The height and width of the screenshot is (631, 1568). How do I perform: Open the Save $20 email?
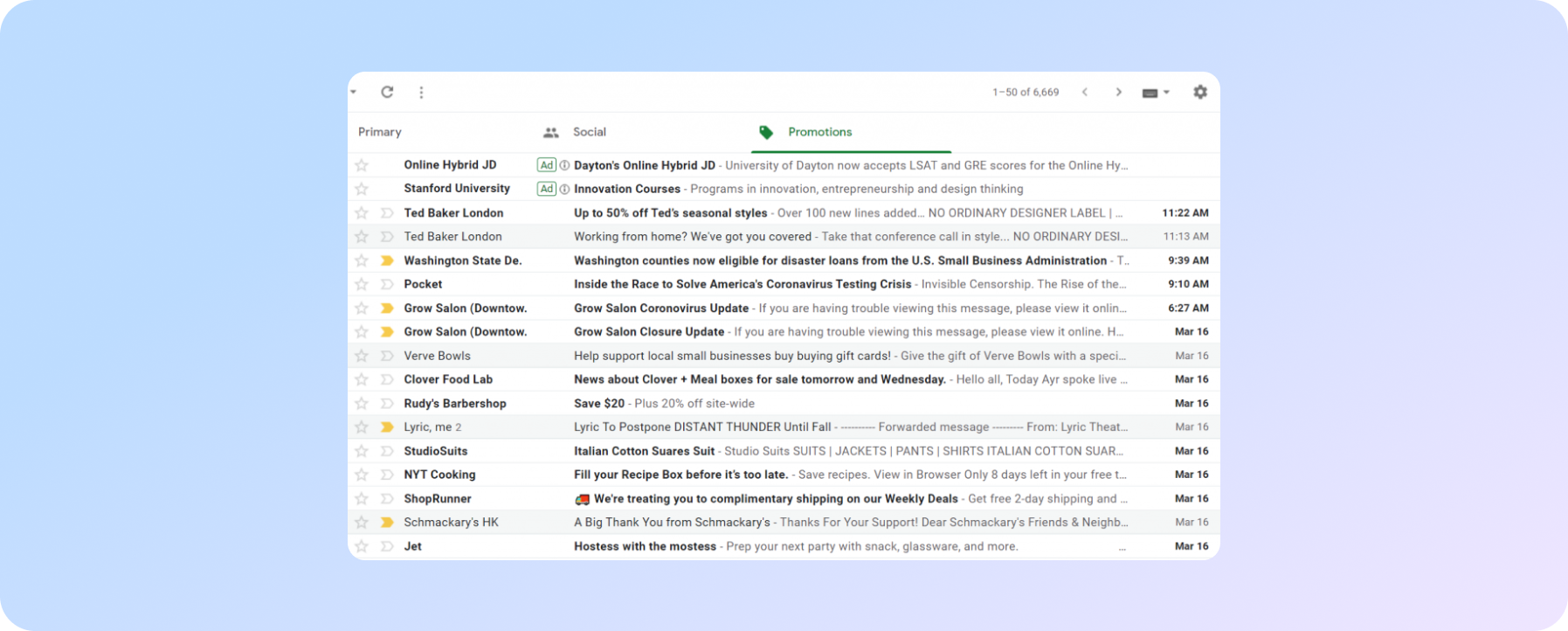(784, 403)
